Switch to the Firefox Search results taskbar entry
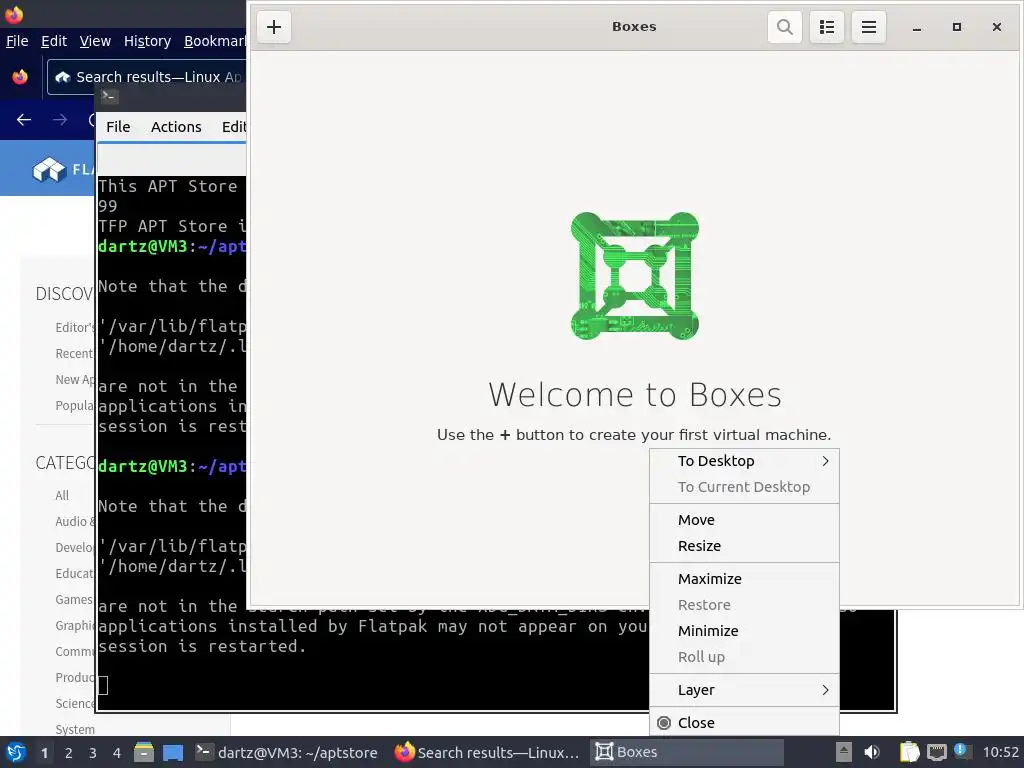The height and width of the screenshot is (768, 1024). (487, 752)
